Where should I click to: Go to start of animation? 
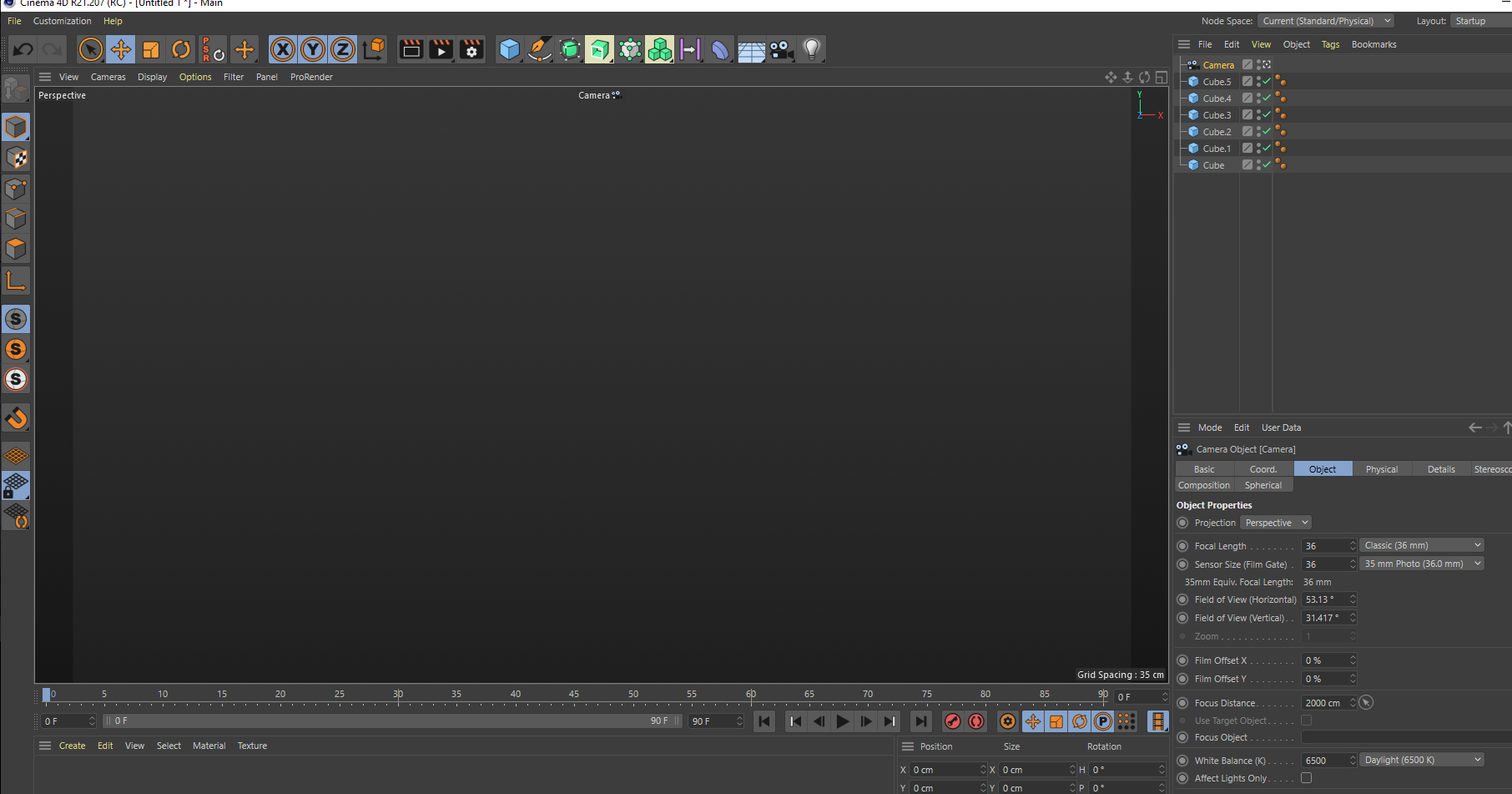coord(764,721)
